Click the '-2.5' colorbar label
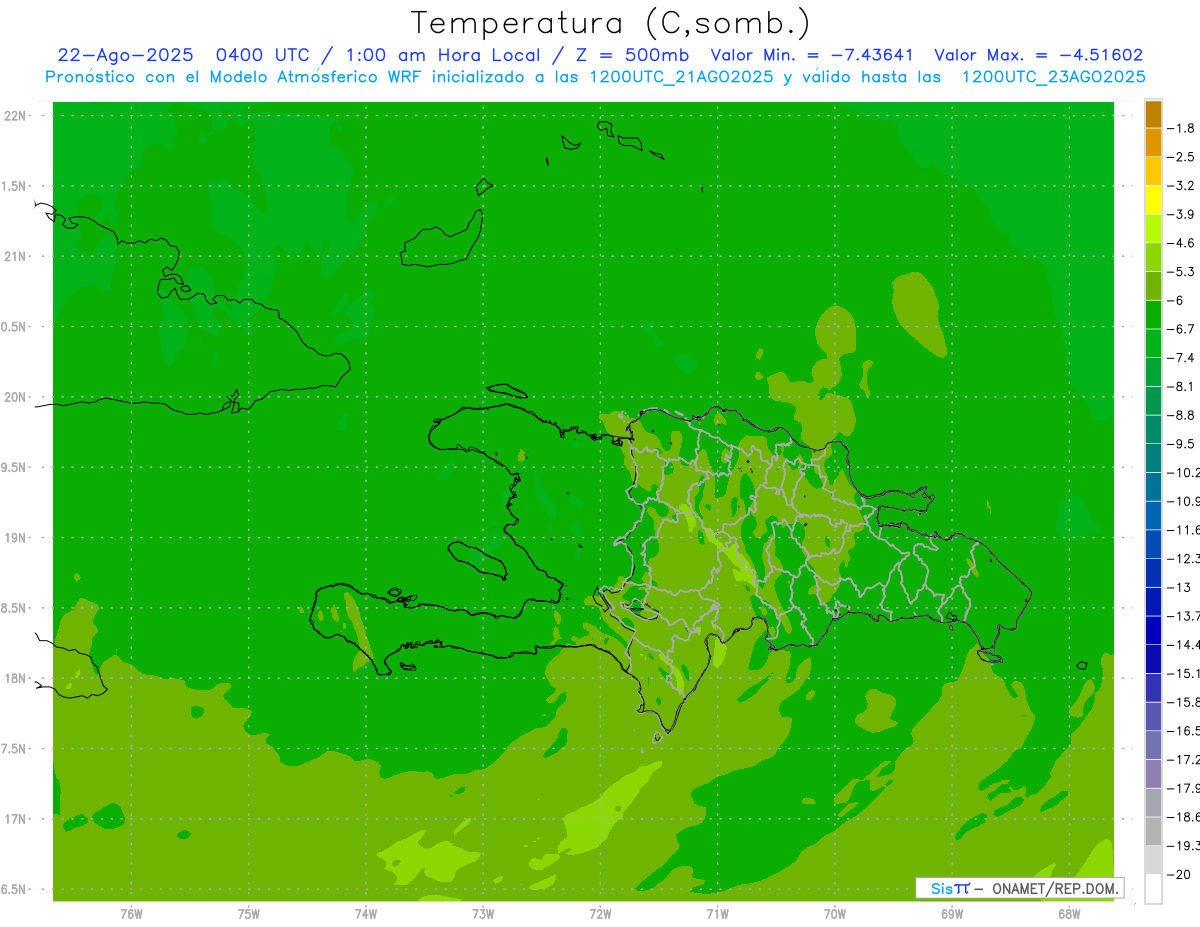1200x927 pixels. click(x=1180, y=157)
